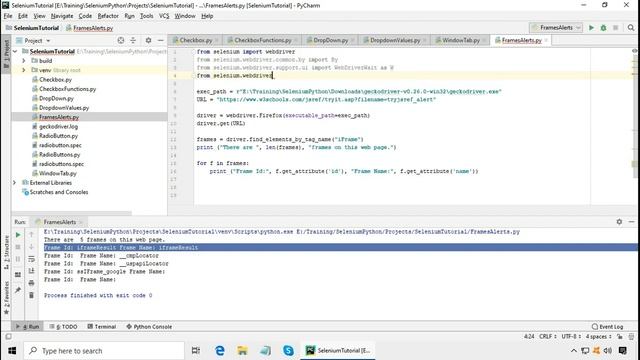Click the 4:24 caret position in the status bar
The width and height of the screenshot is (640, 360).
529,337
